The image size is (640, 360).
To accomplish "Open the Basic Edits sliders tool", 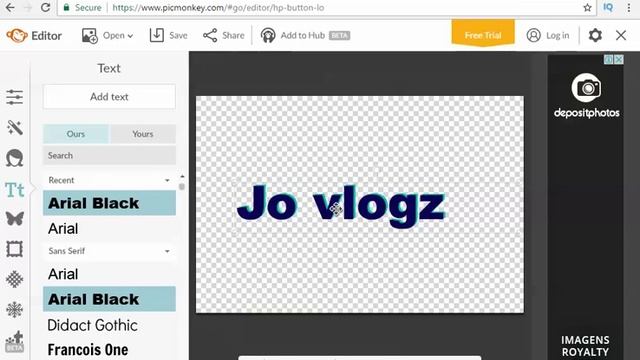I will pyautogui.click(x=15, y=97).
